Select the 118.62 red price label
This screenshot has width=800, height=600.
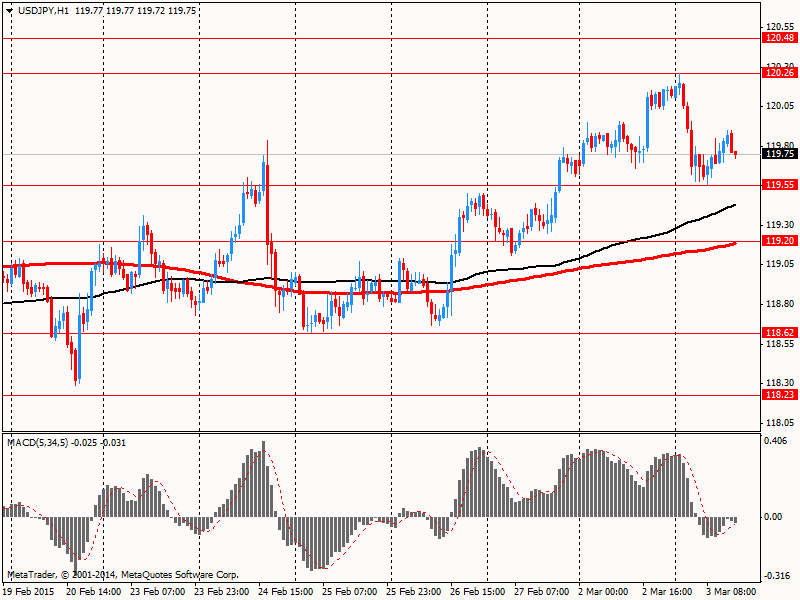coord(779,333)
